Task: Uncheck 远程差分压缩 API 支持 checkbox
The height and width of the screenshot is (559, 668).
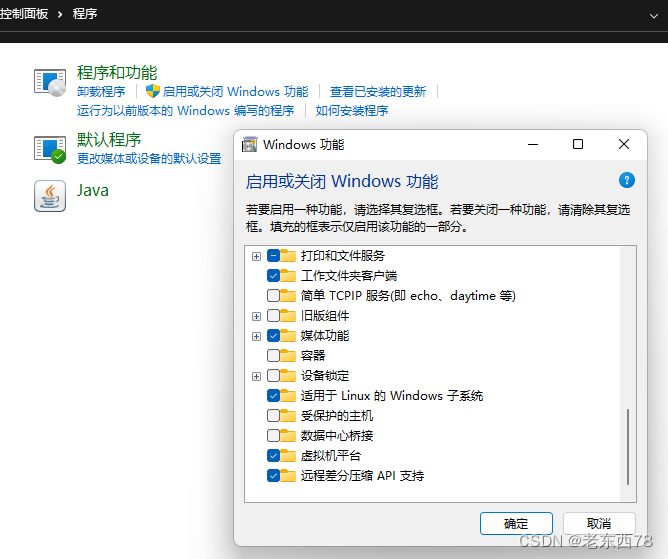Action: 274,476
